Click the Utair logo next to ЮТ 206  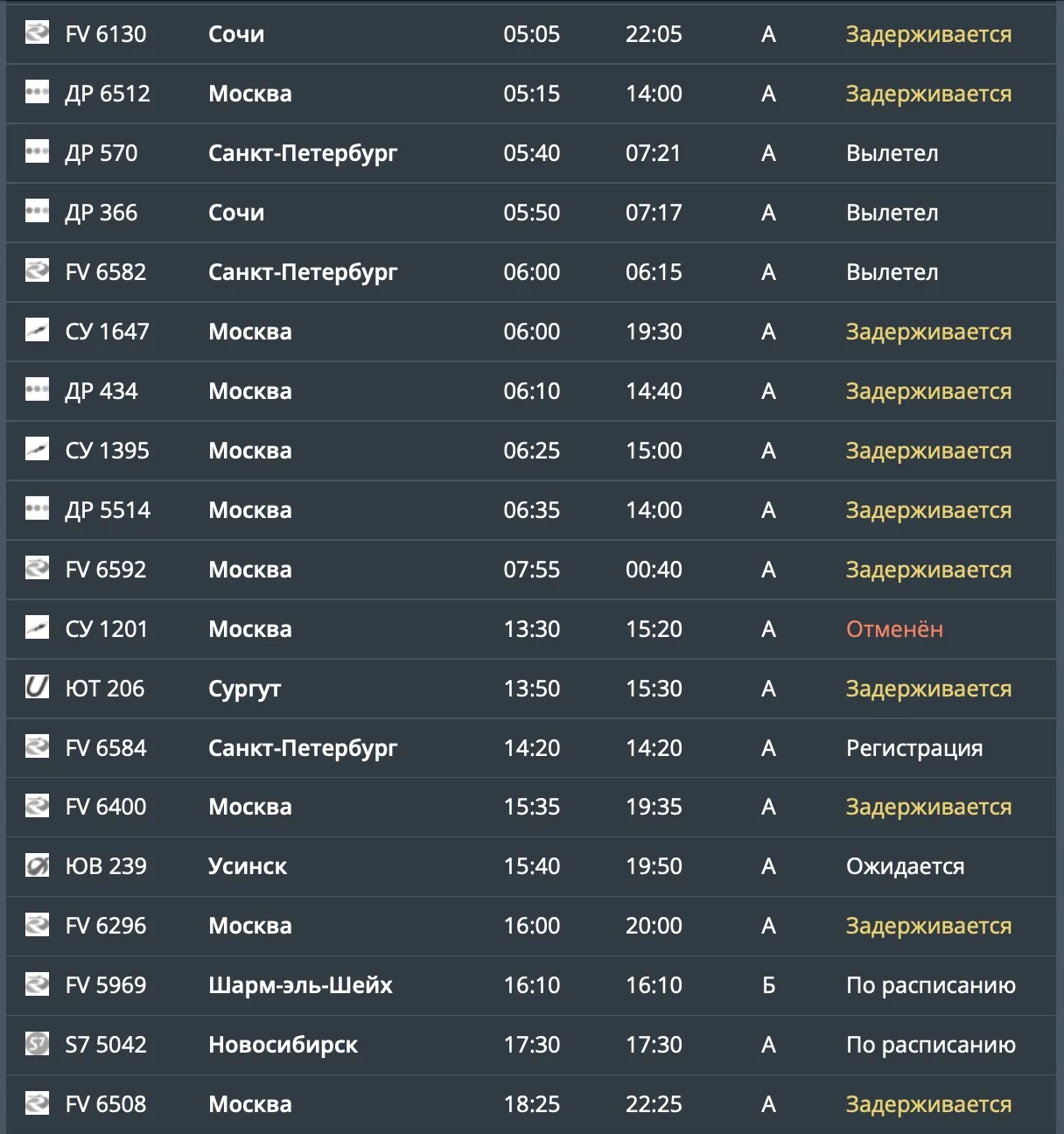(x=37, y=687)
